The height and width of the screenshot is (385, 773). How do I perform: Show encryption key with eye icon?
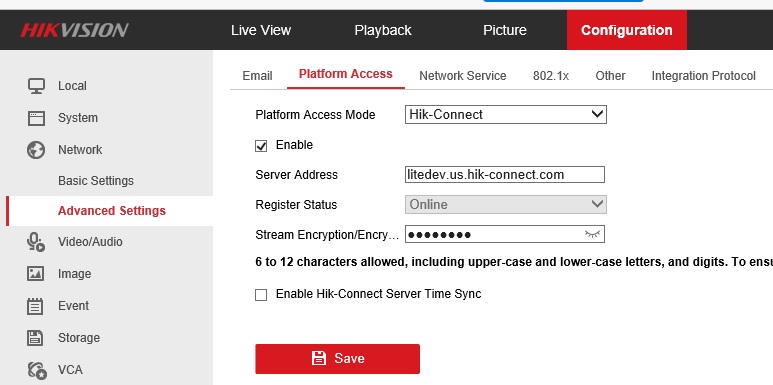(x=592, y=234)
